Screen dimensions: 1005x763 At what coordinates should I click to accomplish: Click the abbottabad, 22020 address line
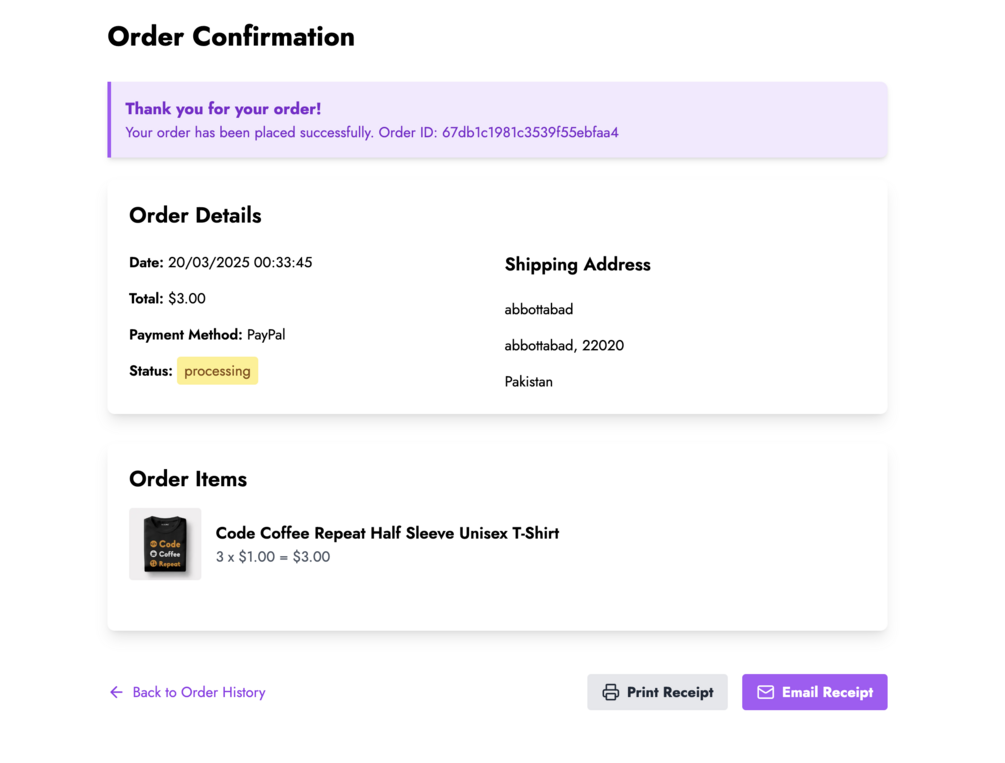click(x=564, y=346)
